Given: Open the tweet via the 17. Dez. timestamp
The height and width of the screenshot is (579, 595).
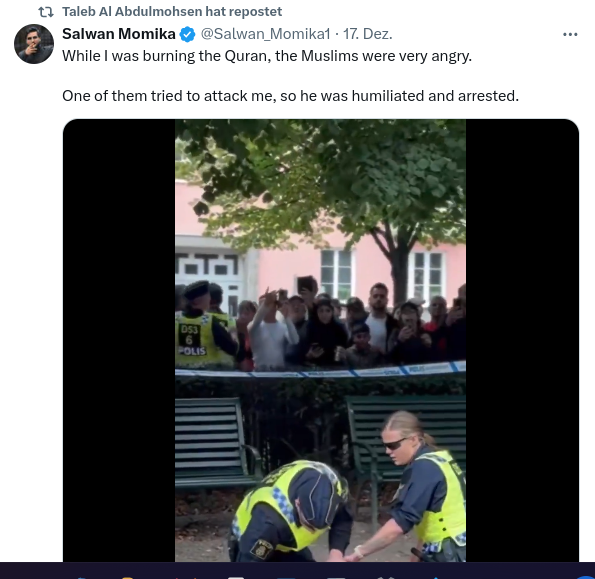Looking at the screenshot, I should coord(368,34).
